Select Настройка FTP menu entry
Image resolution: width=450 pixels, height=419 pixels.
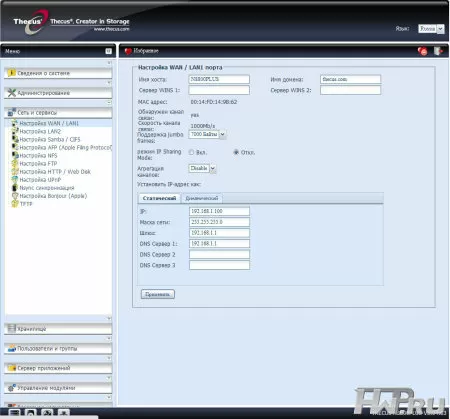point(38,163)
